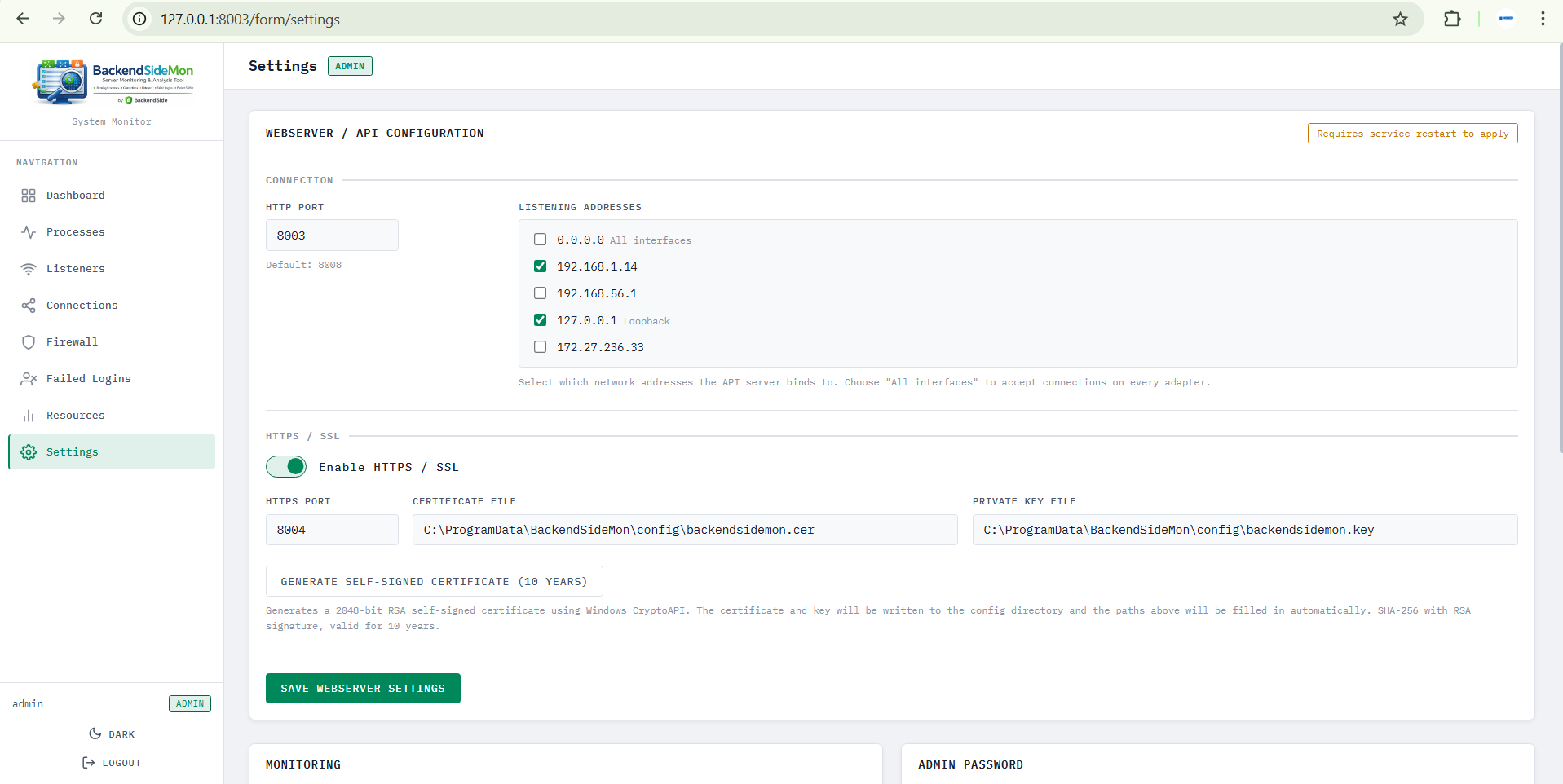Disable the Enable HTTPS / SSL toggle
Image resolution: width=1563 pixels, height=784 pixels.
pyautogui.click(x=286, y=466)
